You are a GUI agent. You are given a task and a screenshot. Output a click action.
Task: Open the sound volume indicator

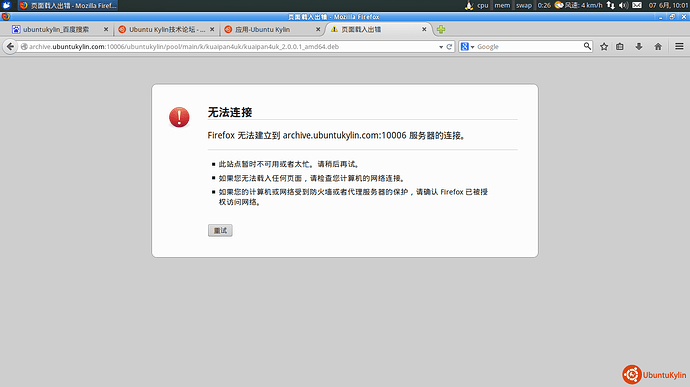(x=624, y=5)
